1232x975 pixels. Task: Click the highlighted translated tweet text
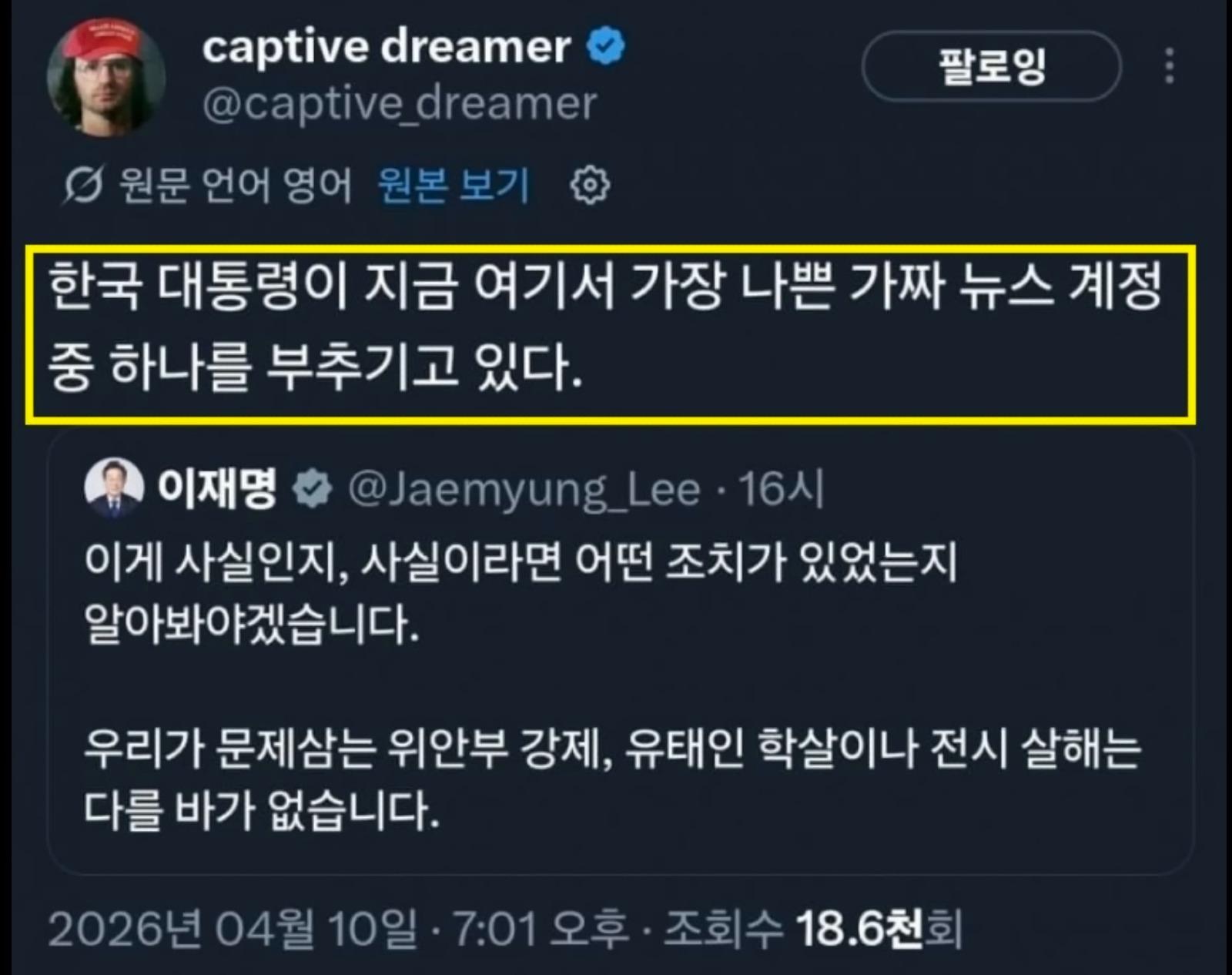point(611,334)
